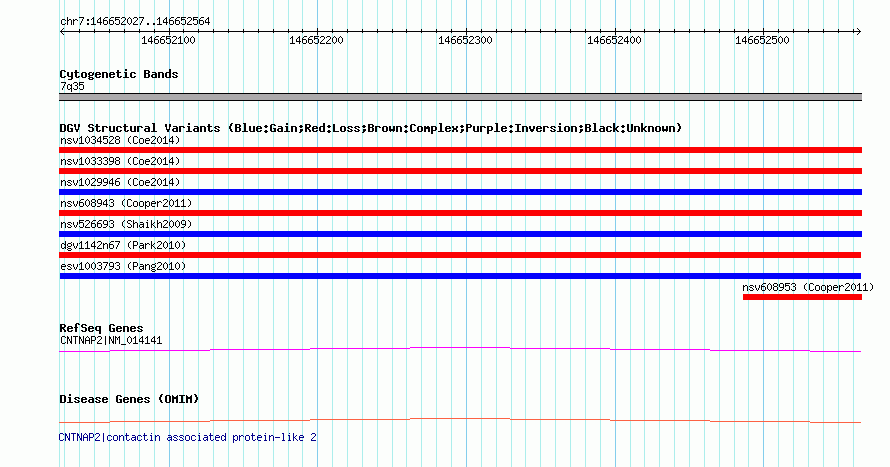The height and width of the screenshot is (467, 890).
Task: Select the blue bar of nsv526693
Action: pyautogui.click(x=460, y=234)
